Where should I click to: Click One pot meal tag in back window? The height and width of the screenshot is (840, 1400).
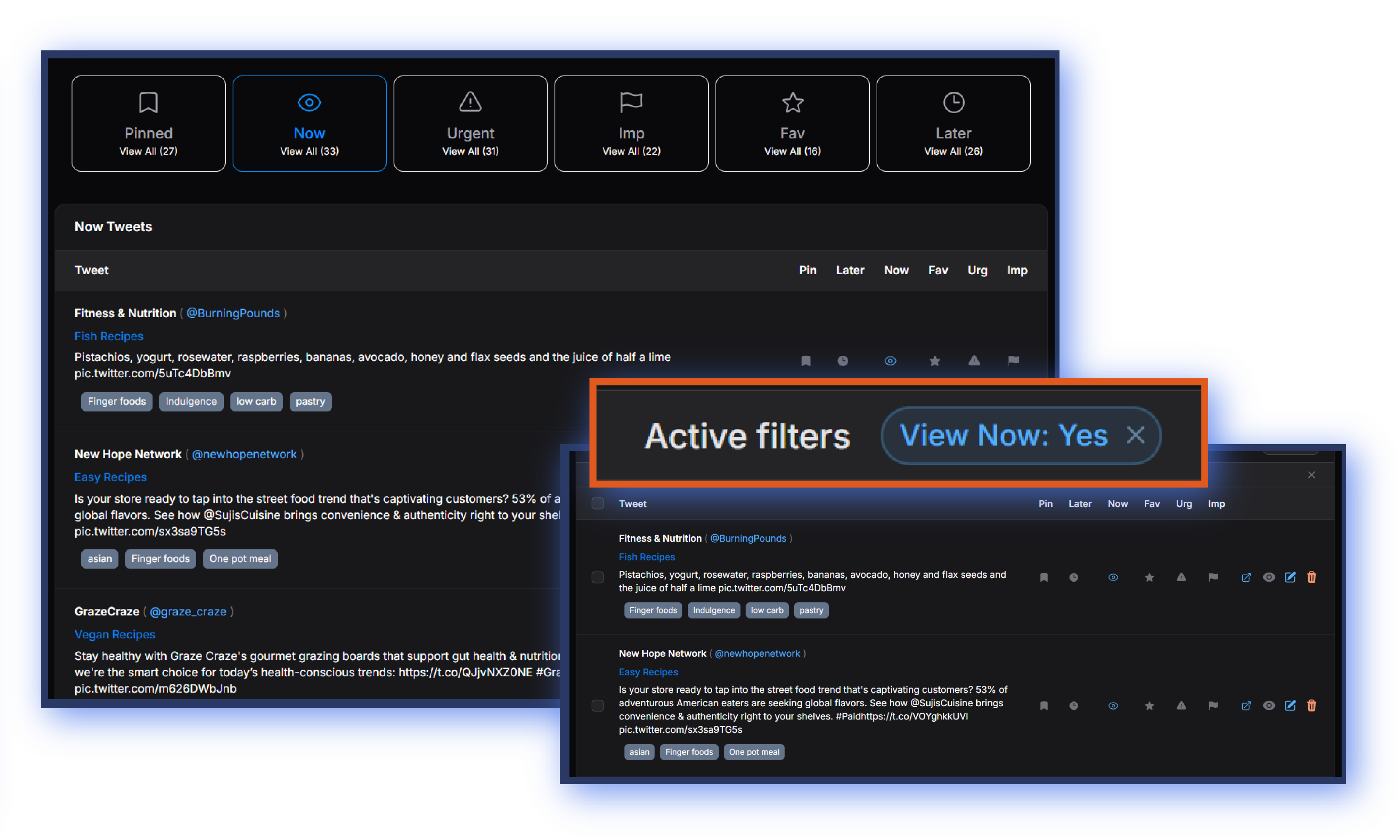[240, 559]
